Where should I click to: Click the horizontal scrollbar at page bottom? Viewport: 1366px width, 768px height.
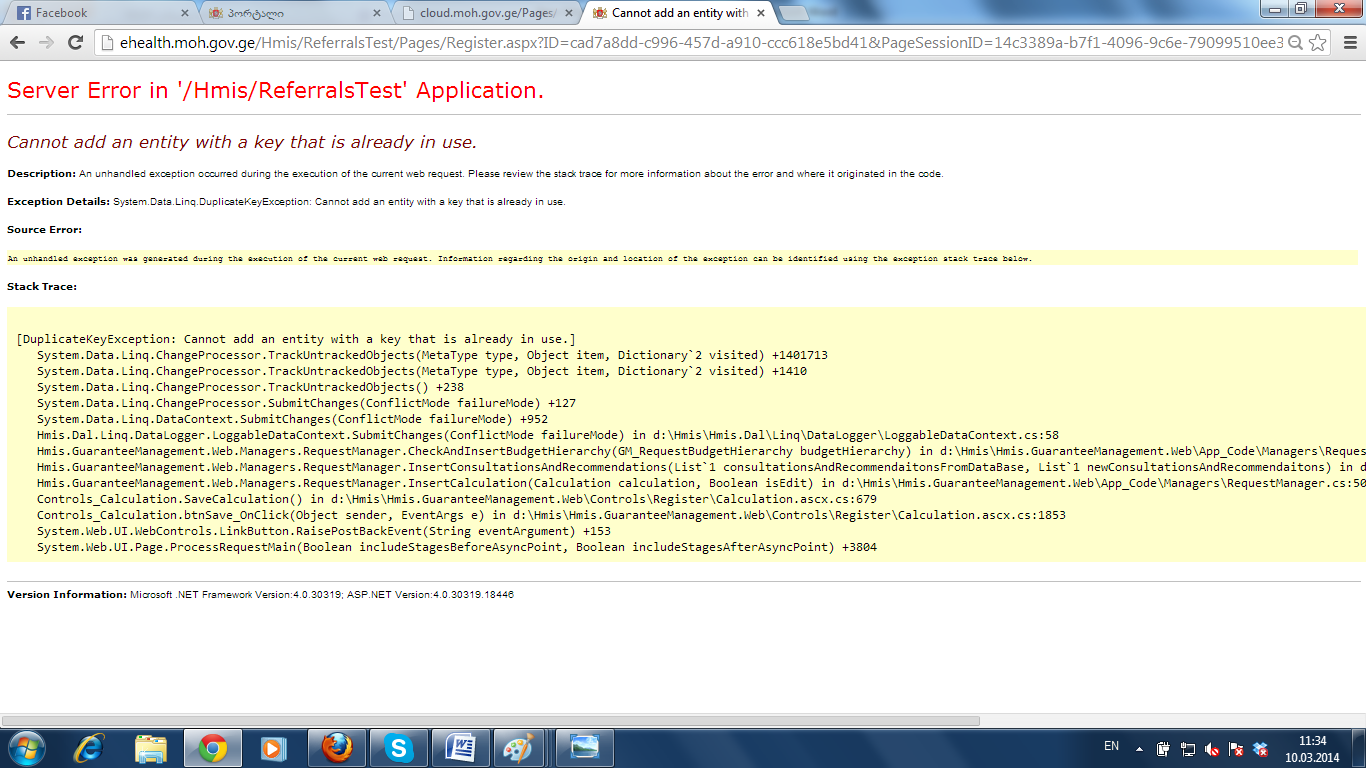(x=490, y=720)
